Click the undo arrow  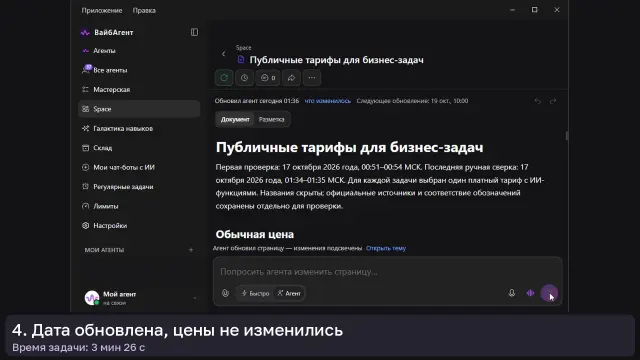click(x=538, y=101)
